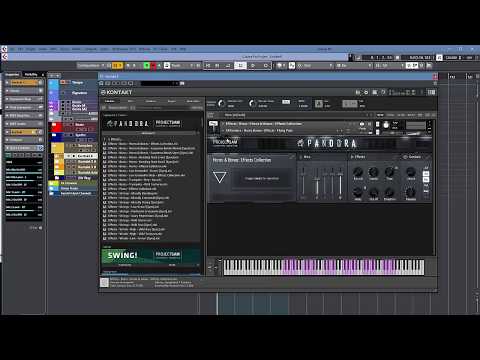Expand the Expression Map inspector section
The image size is (480, 360).
pos(24,99)
